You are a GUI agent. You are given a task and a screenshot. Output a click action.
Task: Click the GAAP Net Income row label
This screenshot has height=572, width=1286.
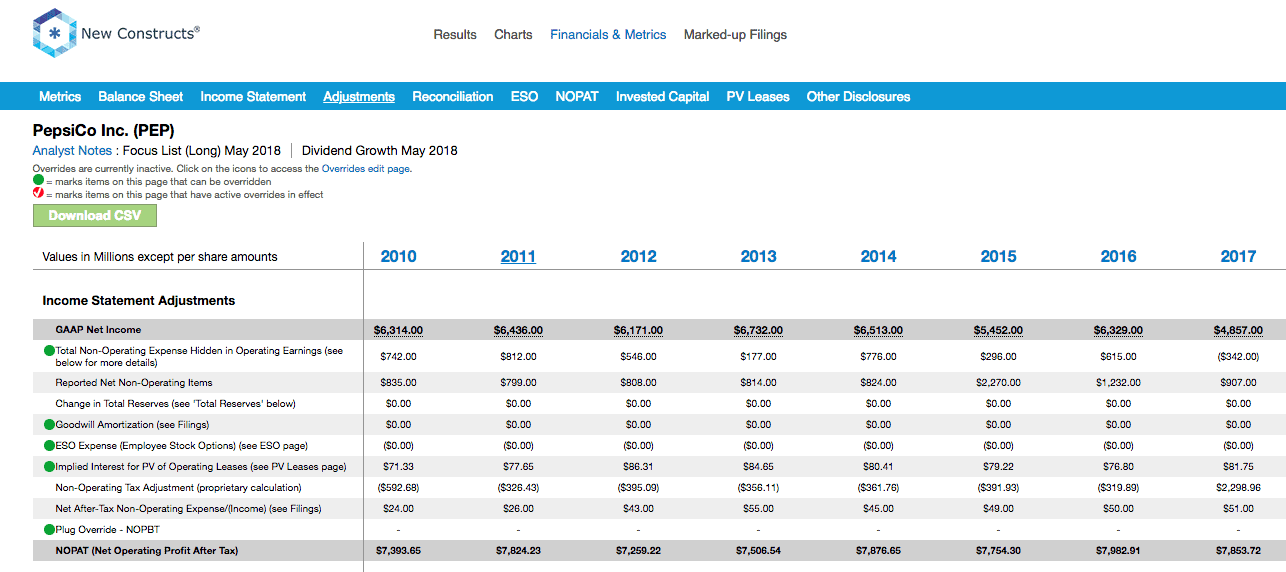98,330
